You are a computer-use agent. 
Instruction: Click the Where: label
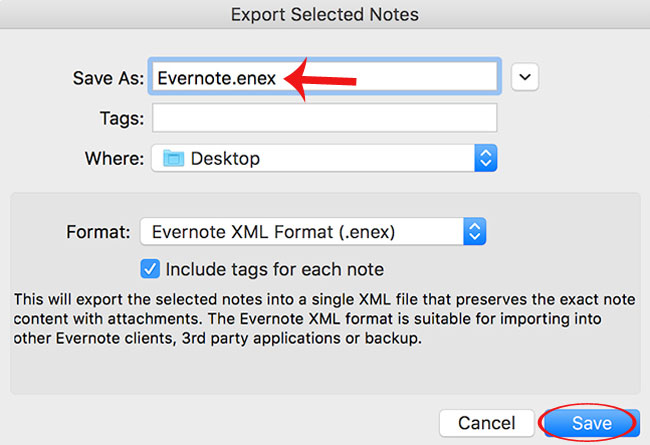click(114, 158)
